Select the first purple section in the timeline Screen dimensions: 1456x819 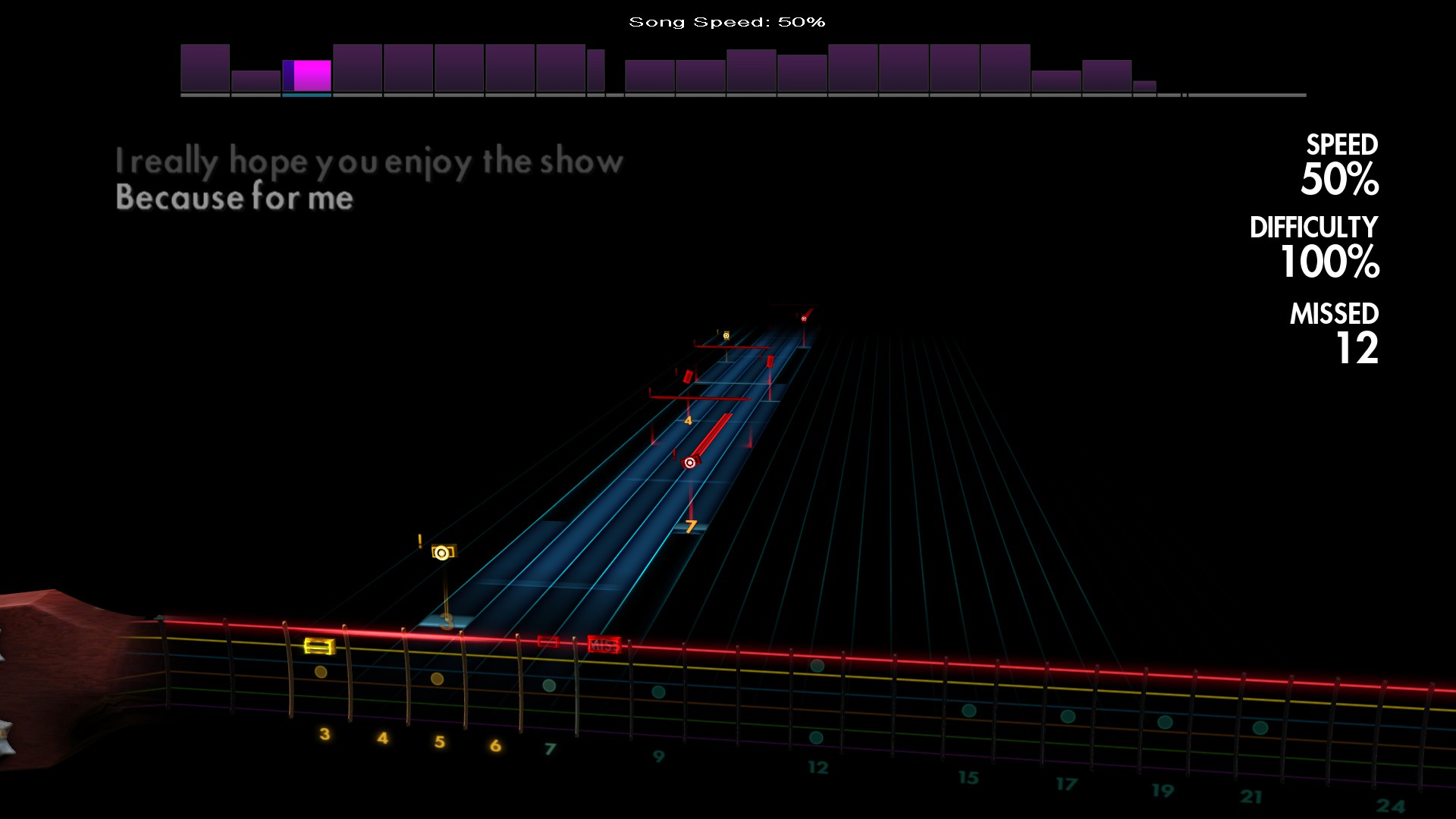(205, 68)
